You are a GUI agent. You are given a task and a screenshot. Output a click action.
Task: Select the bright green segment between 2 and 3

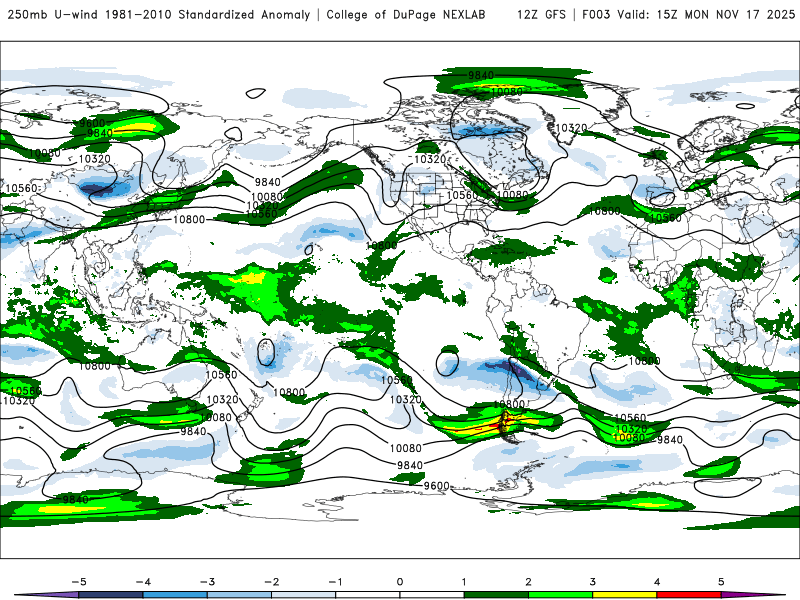click(560, 595)
